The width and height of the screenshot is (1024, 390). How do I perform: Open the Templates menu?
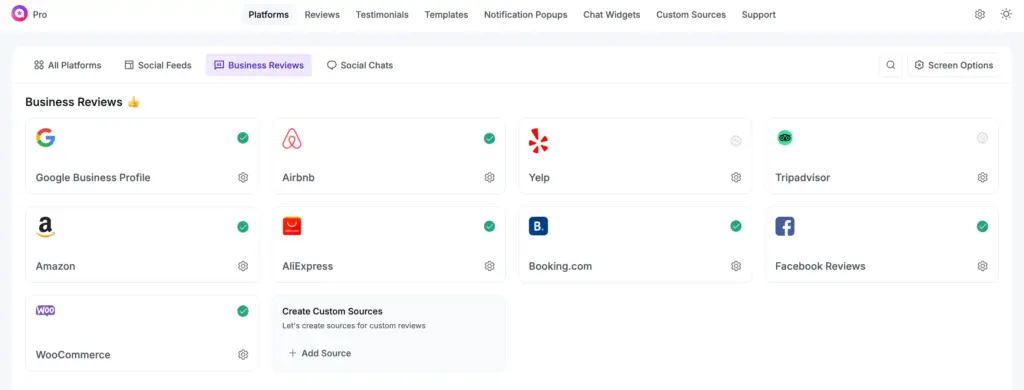[446, 14]
